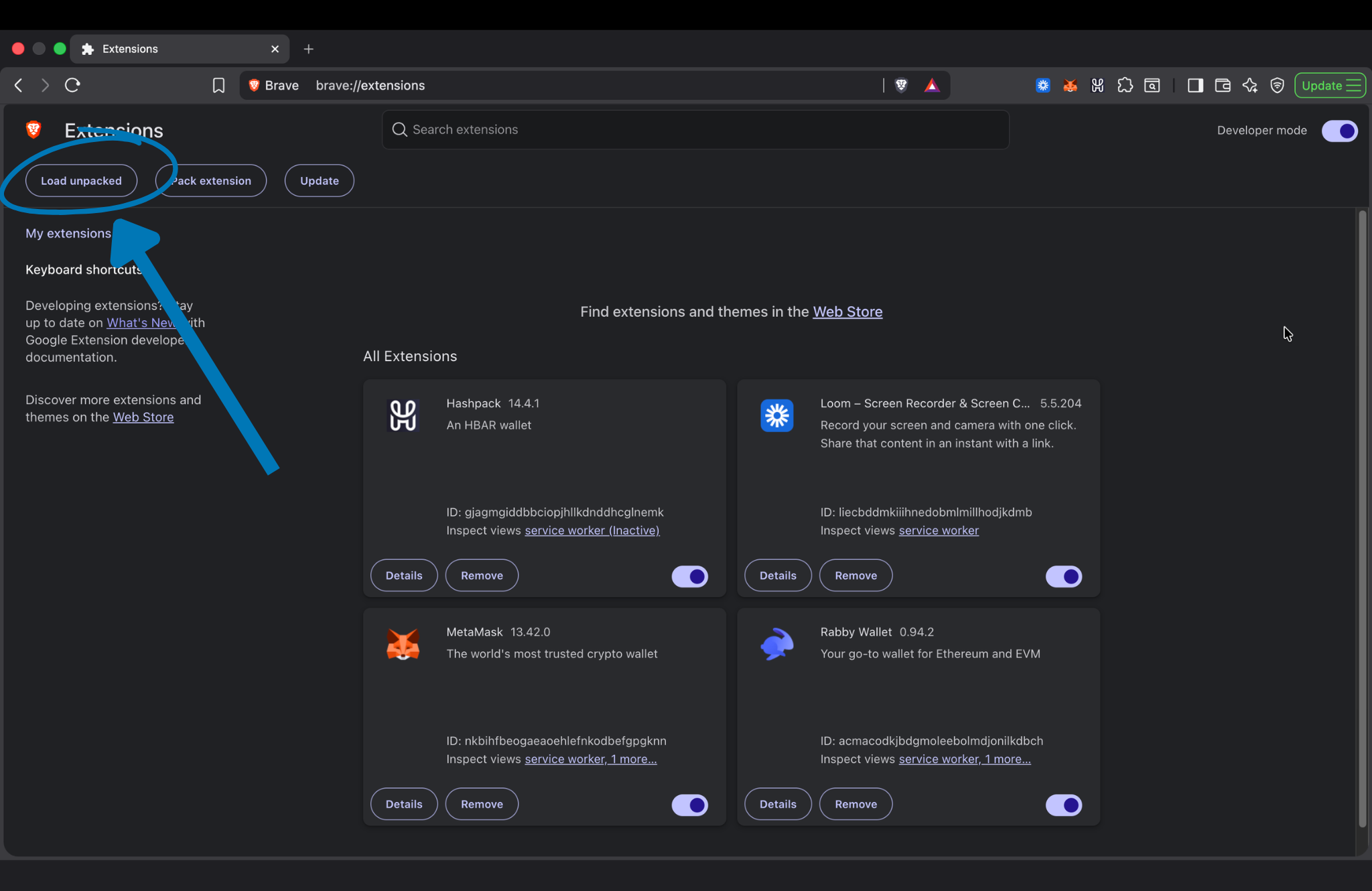Screen dimensions: 1372x891
Task: Inspect Loom service worker link
Action: [x=939, y=530]
